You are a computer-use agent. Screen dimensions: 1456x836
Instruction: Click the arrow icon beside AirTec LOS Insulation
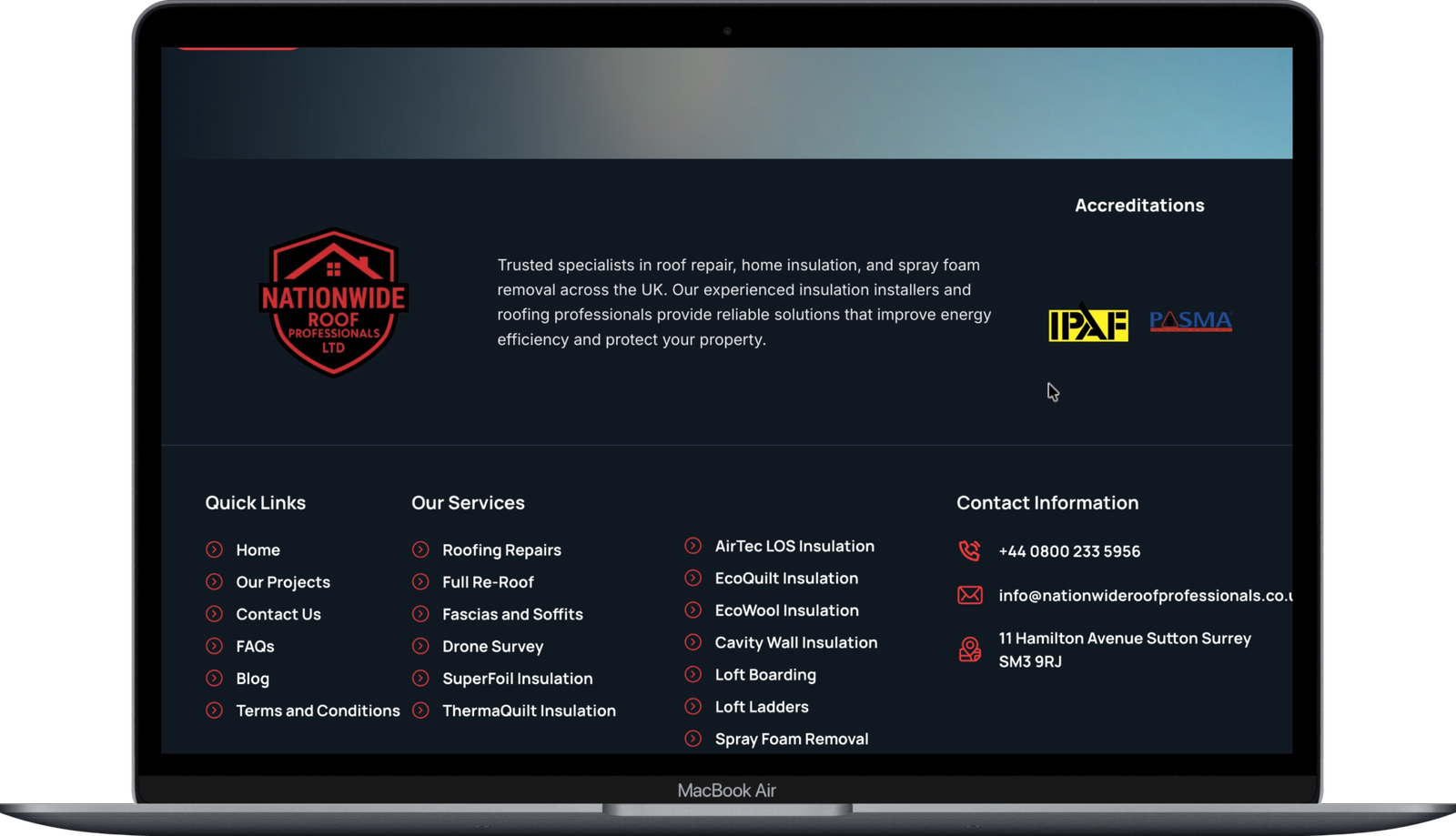click(693, 546)
